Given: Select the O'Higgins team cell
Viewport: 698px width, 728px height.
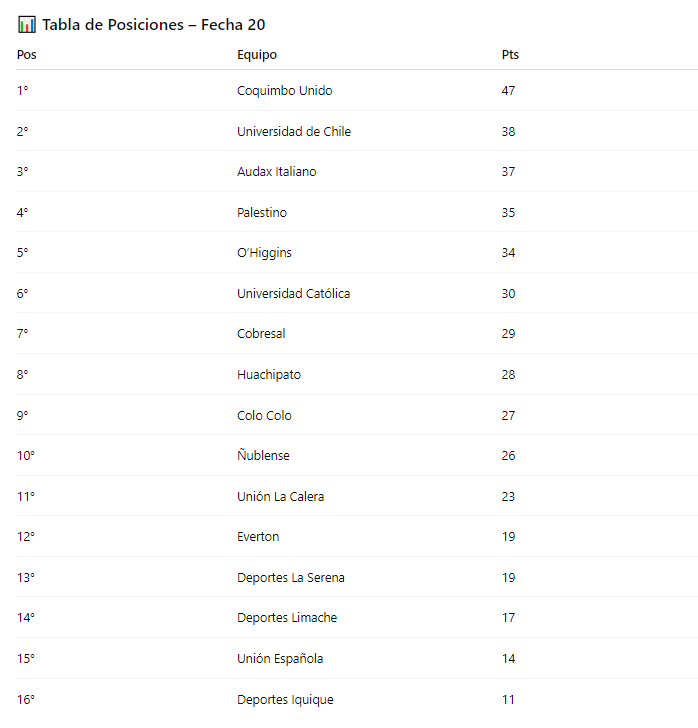Looking at the screenshot, I should [264, 253].
